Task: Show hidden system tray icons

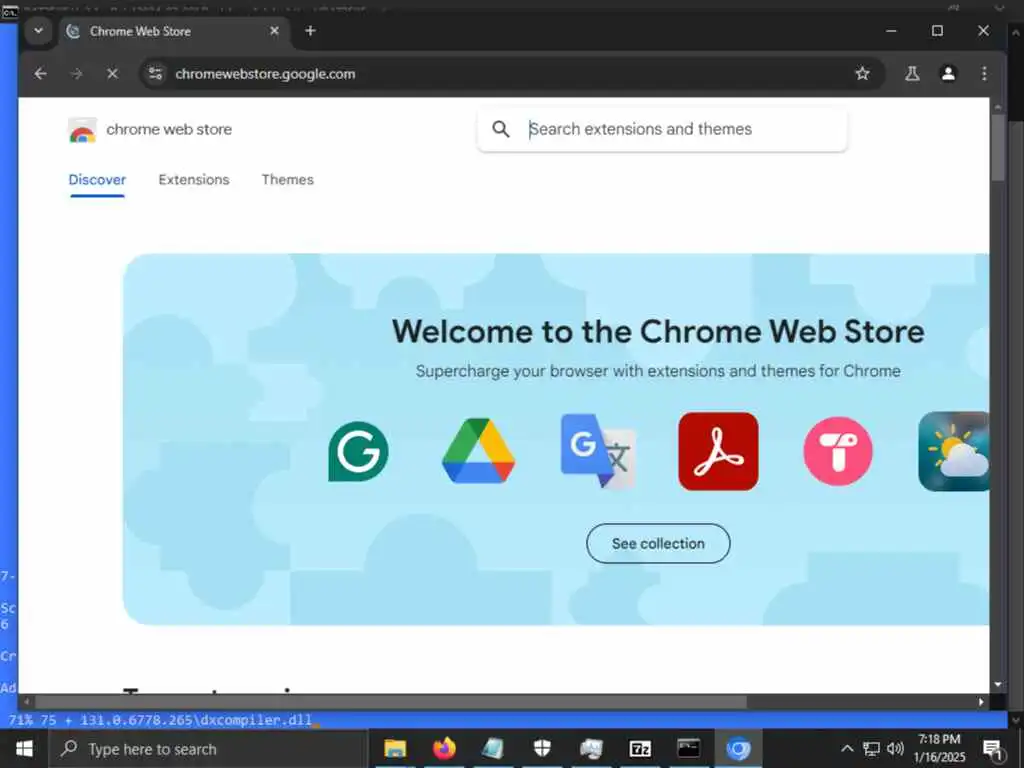Action: click(x=847, y=748)
